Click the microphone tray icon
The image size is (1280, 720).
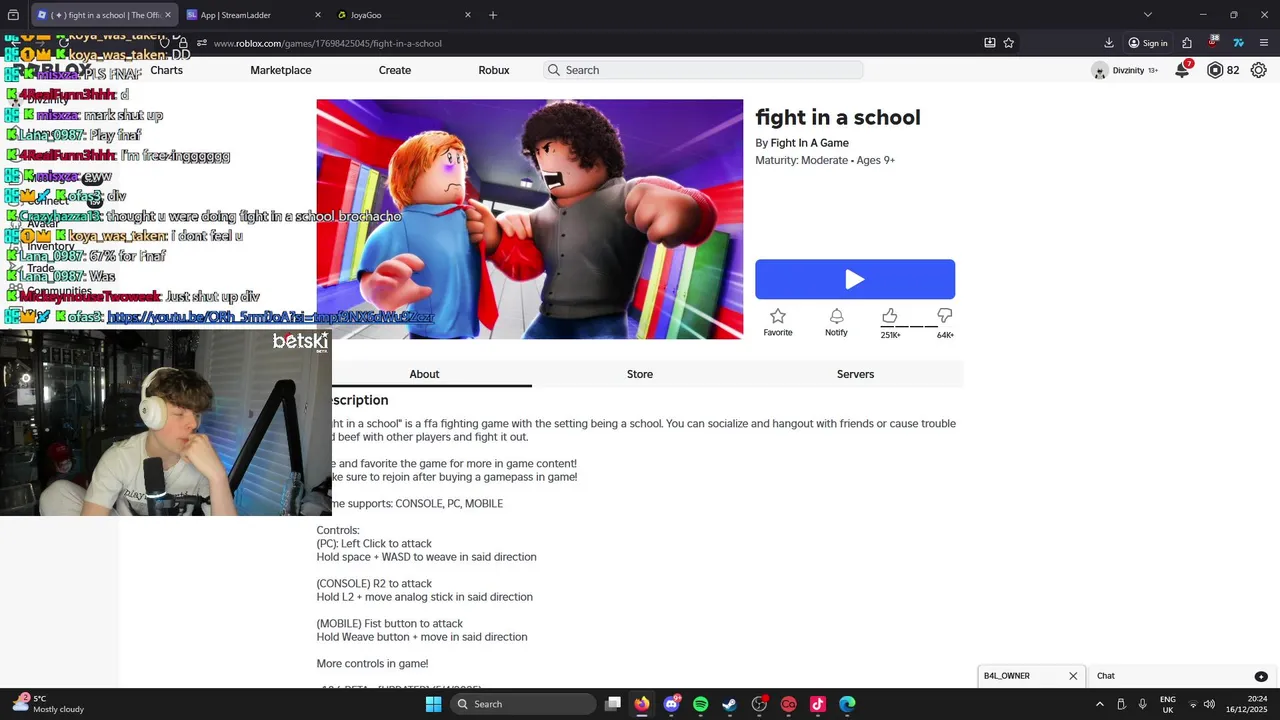click(1142, 704)
